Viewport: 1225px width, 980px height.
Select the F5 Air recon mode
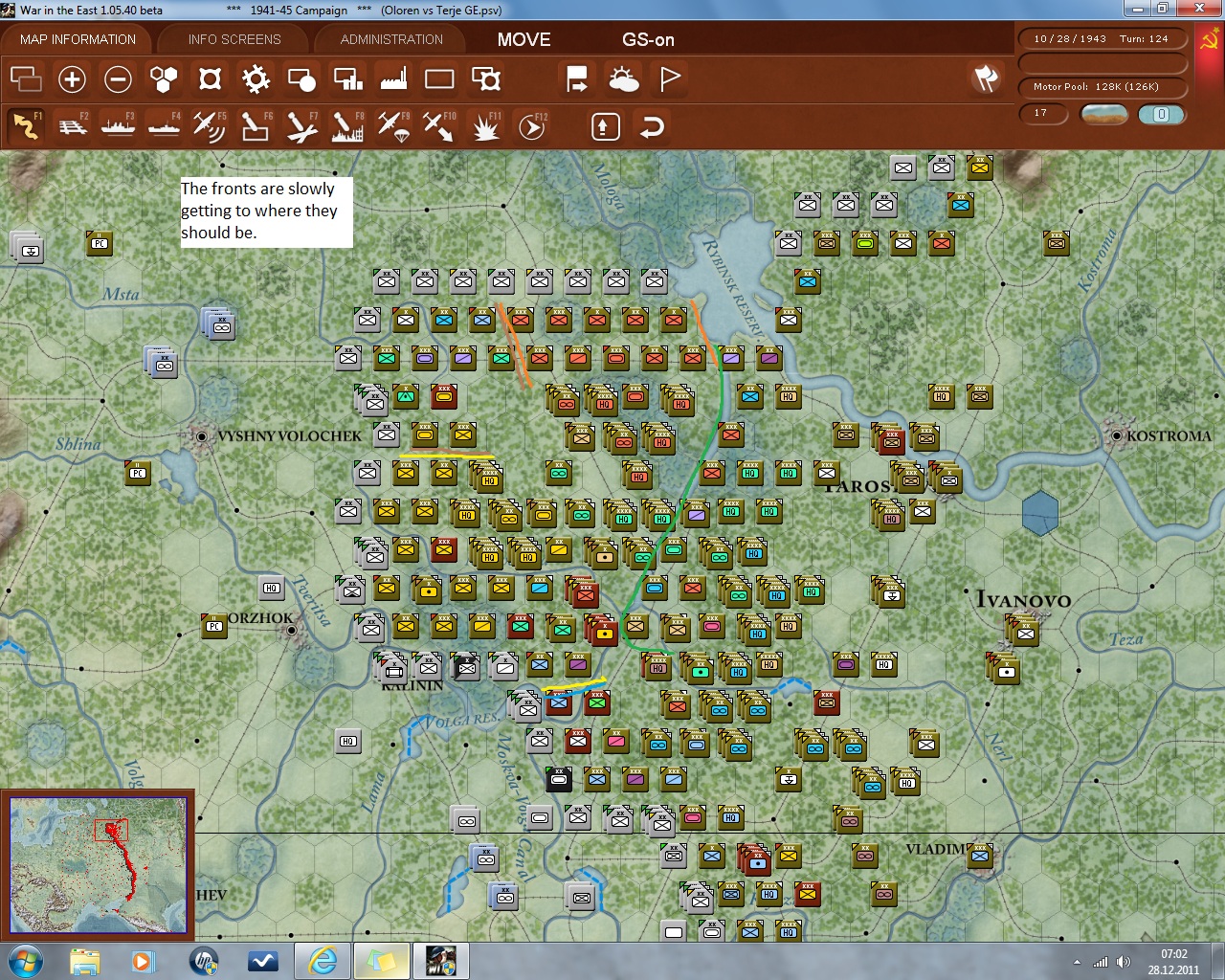209,125
